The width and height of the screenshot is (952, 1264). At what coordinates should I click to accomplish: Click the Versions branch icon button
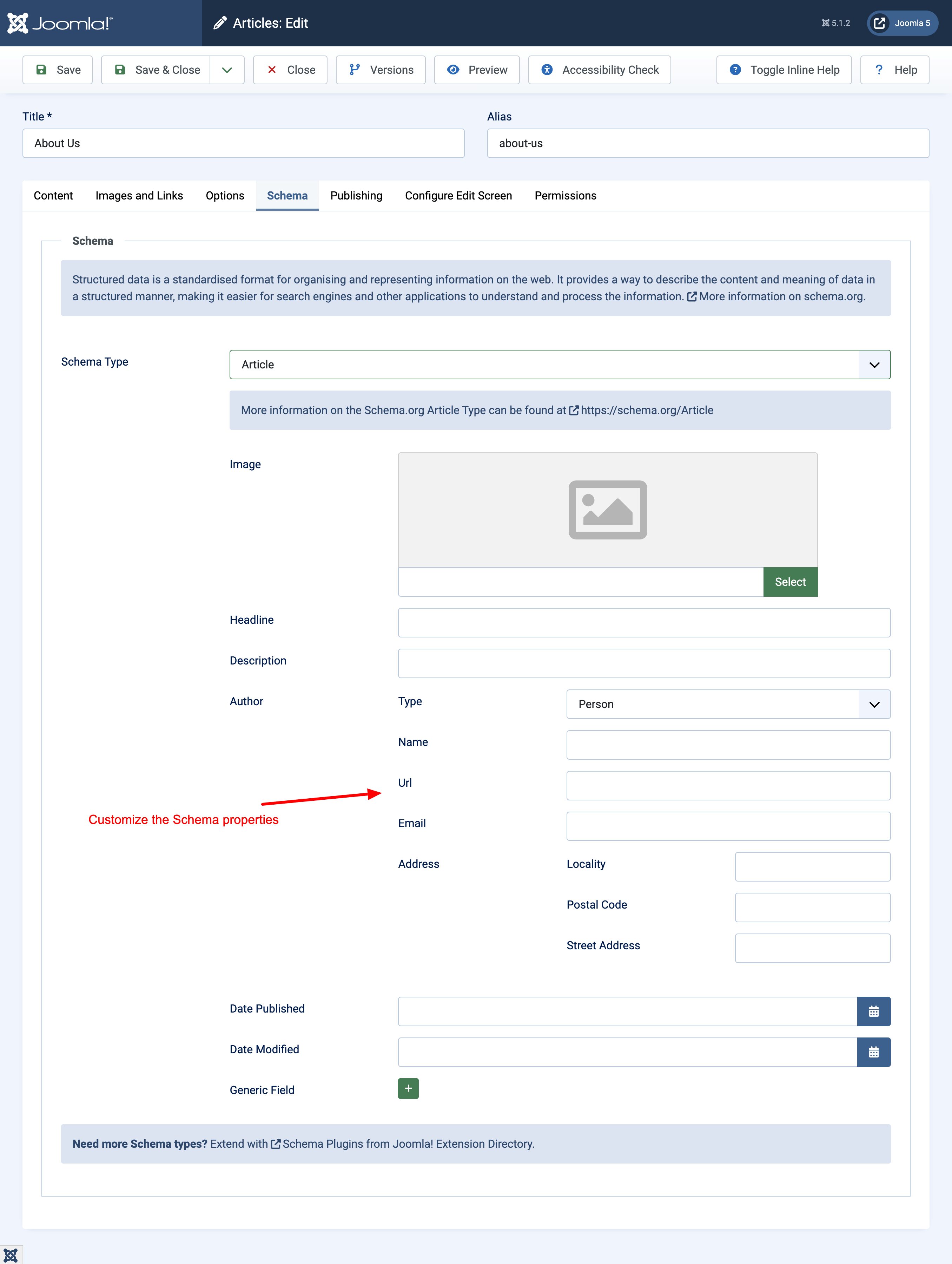tap(355, 69)
